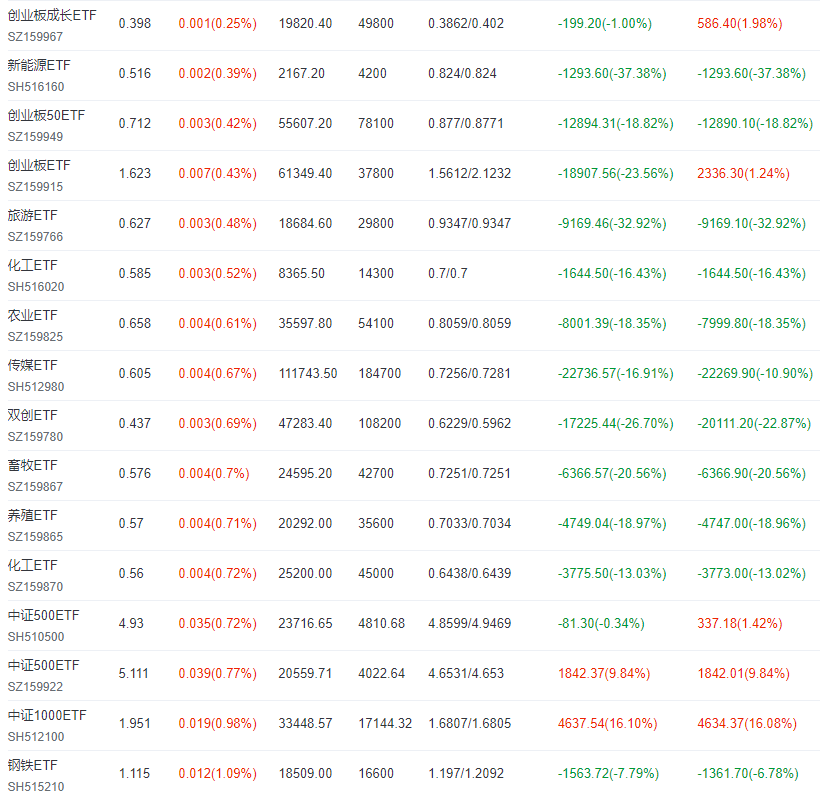Click the quantity 184700

[379, 374]
